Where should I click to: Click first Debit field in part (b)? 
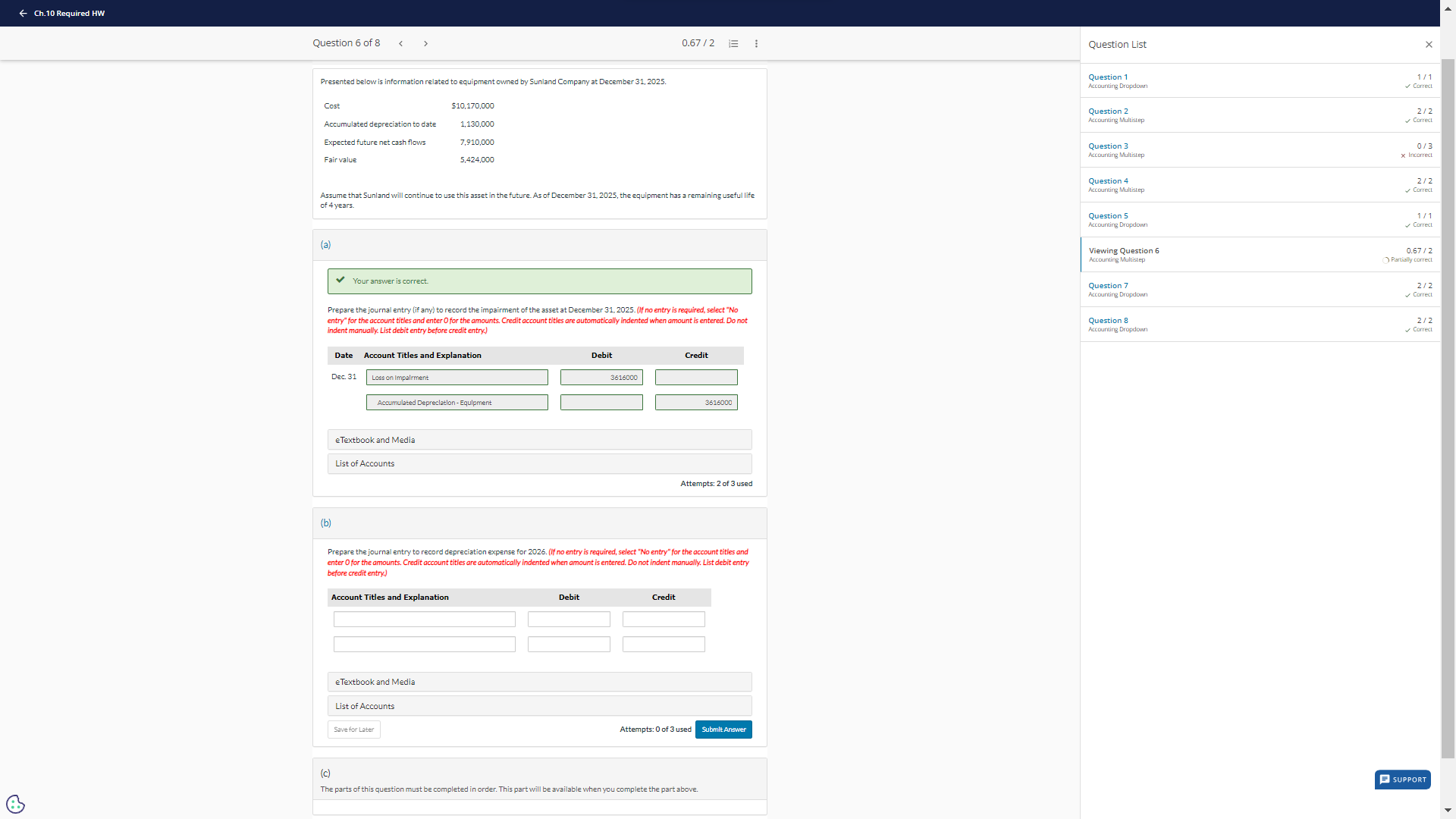point(569,620)
